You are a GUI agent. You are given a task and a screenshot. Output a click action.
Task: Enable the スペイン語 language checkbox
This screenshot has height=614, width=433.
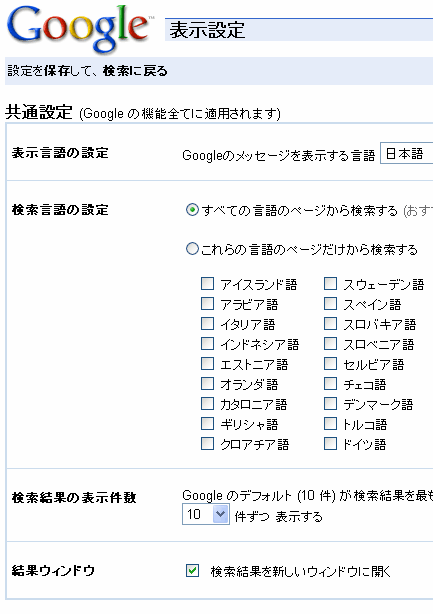point(330,303)
